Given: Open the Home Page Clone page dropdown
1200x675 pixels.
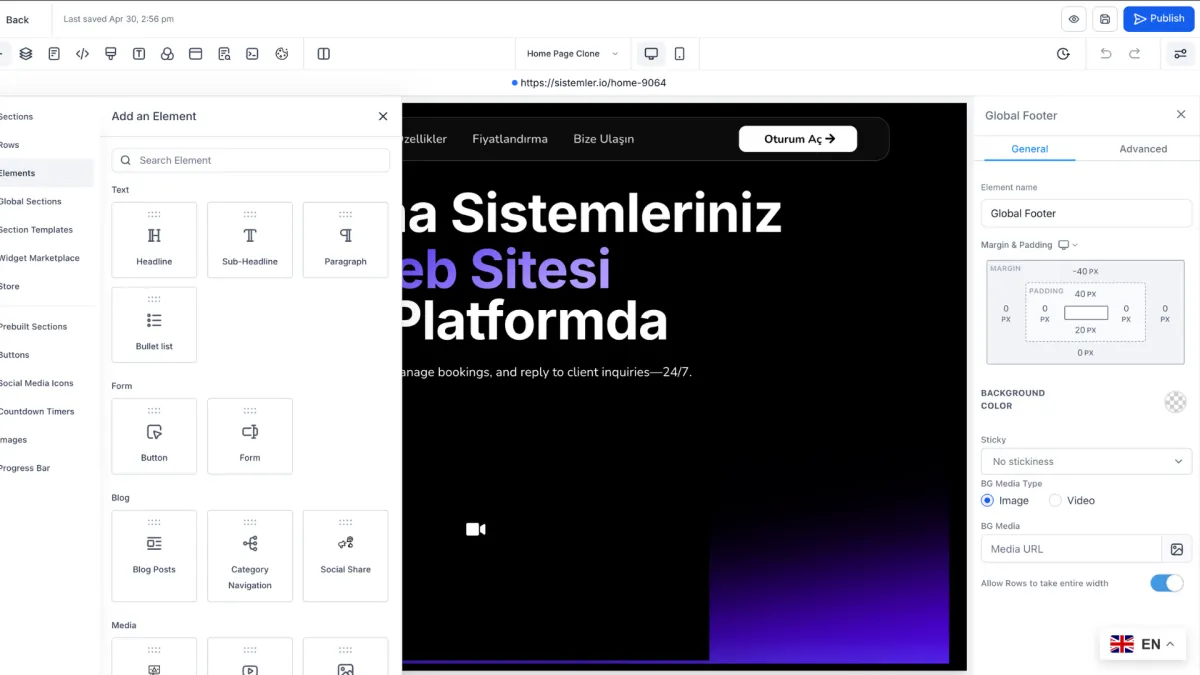Looking at the screenshot, I should click(x=572, y=54).
